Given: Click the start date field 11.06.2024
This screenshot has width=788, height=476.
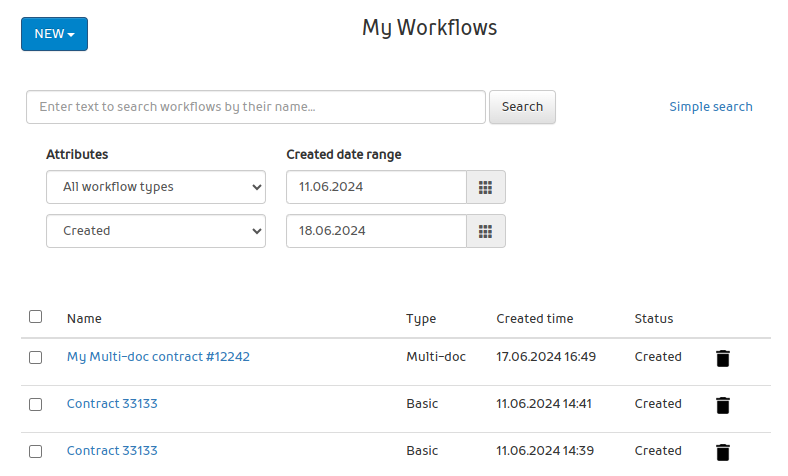Looking at the screenshot, I should [x=376, y=187].
